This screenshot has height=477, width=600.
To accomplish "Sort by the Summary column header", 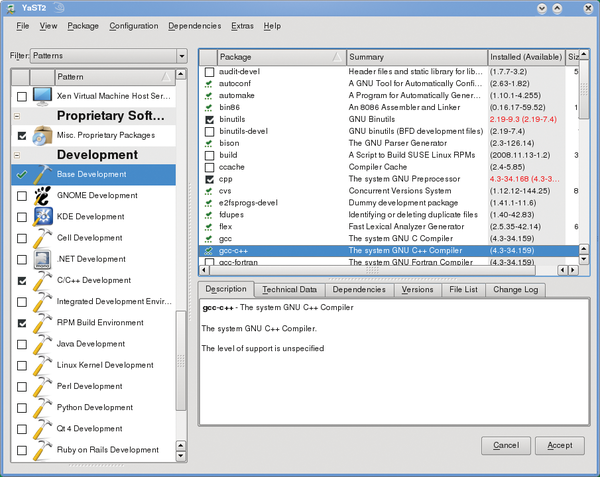I will pyautogui.click(x=415, y=57).
